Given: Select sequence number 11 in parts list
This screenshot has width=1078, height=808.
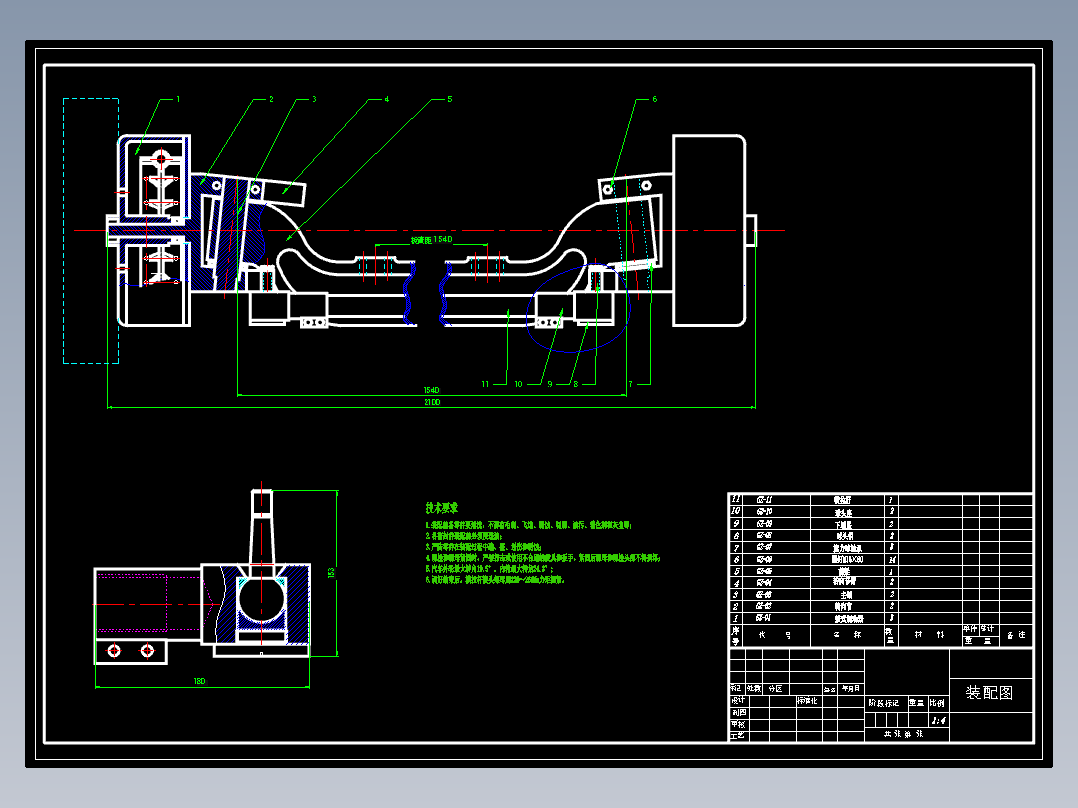Looking at the screenshot, I should point(736,499).
